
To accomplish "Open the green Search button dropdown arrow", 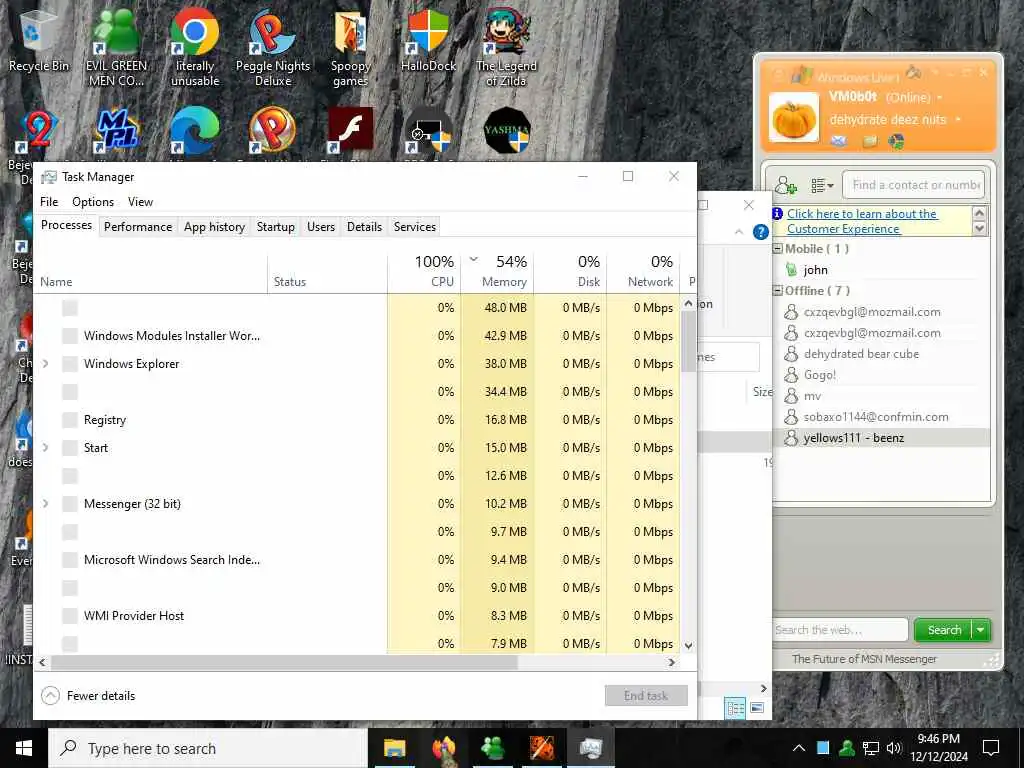I will (x=981, y=630).
